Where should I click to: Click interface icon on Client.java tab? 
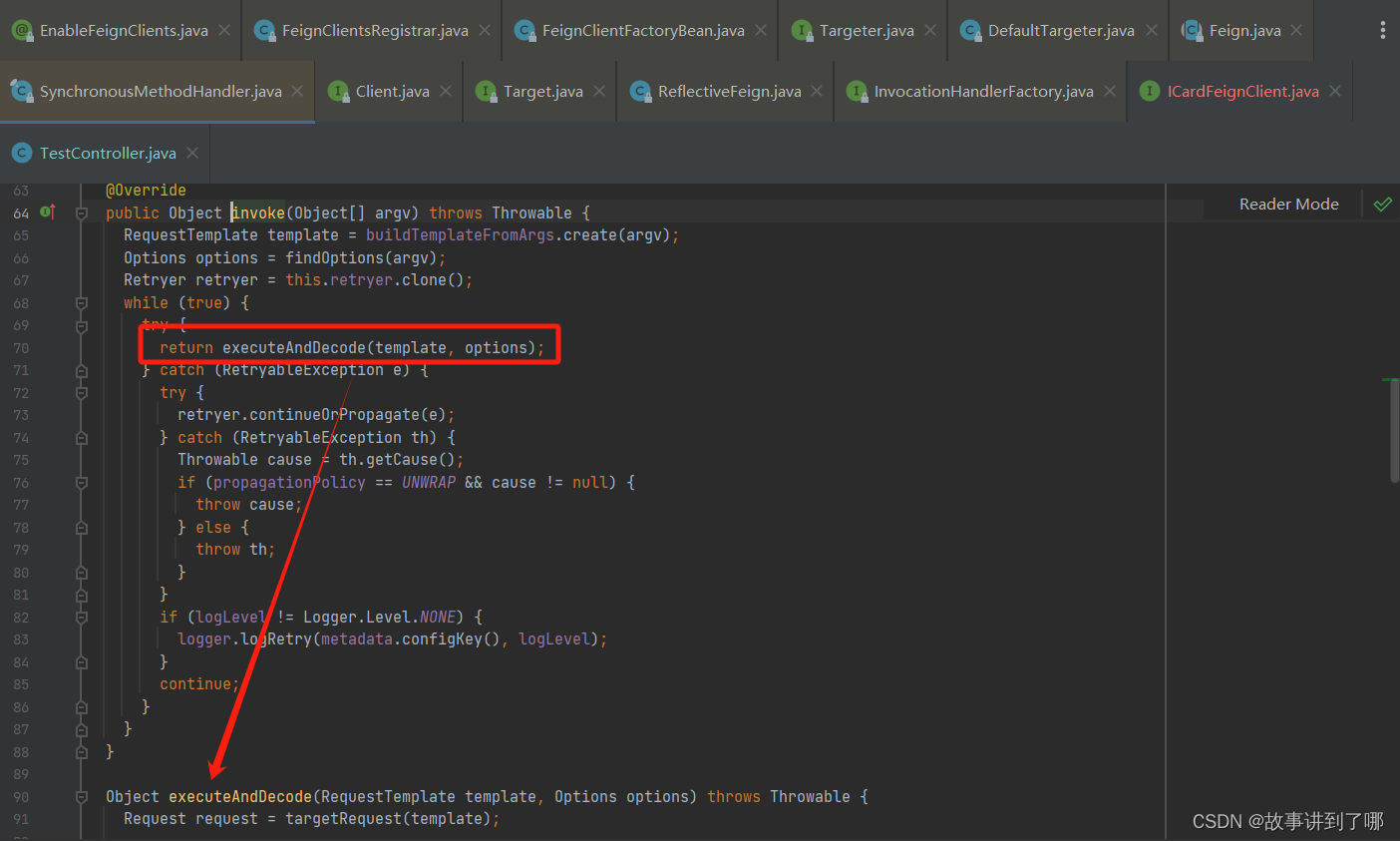point(338,92)
